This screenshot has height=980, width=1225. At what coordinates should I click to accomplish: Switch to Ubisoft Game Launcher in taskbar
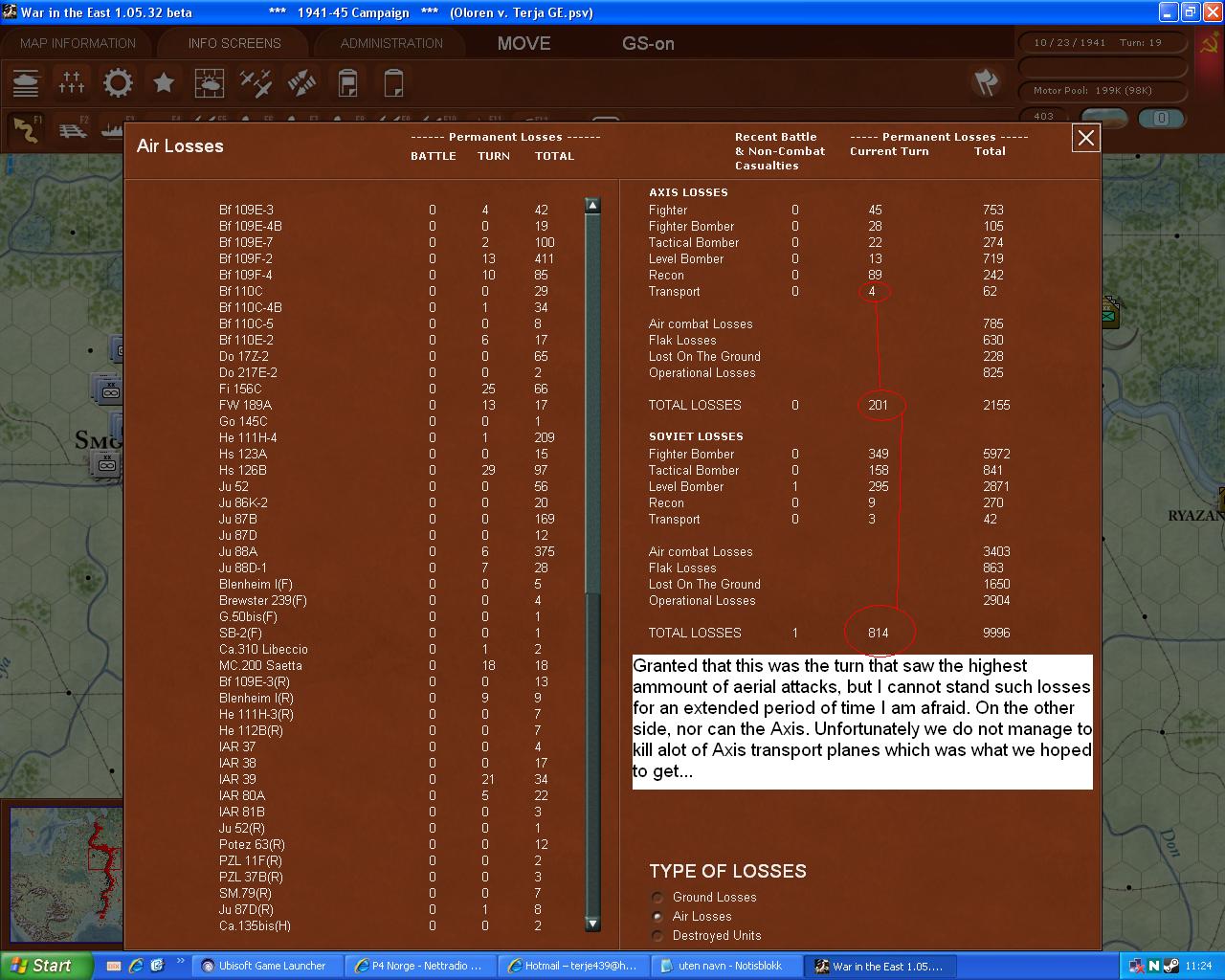coord(265,966)
